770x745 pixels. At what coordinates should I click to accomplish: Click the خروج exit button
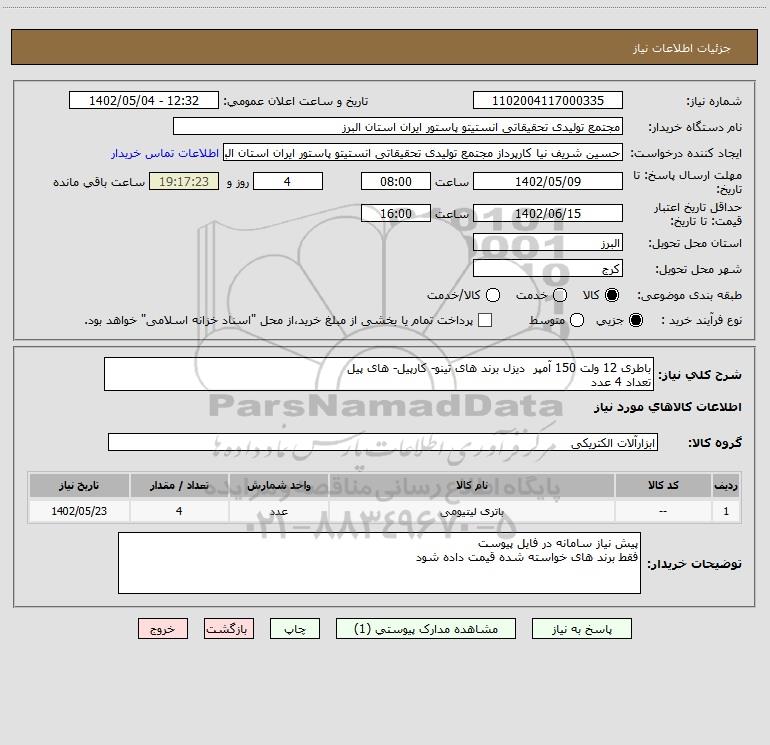(163, 629)
